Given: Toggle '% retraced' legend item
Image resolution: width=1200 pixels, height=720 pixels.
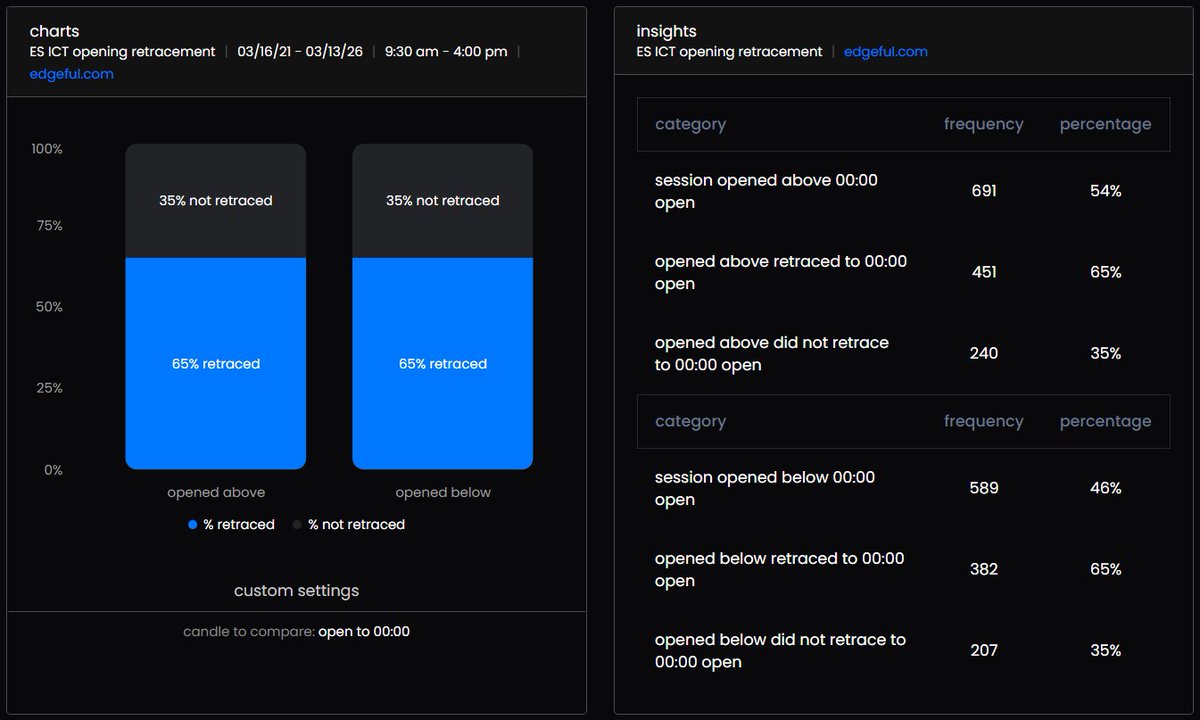Looking at the screenshot, I should tap(231, 525).
